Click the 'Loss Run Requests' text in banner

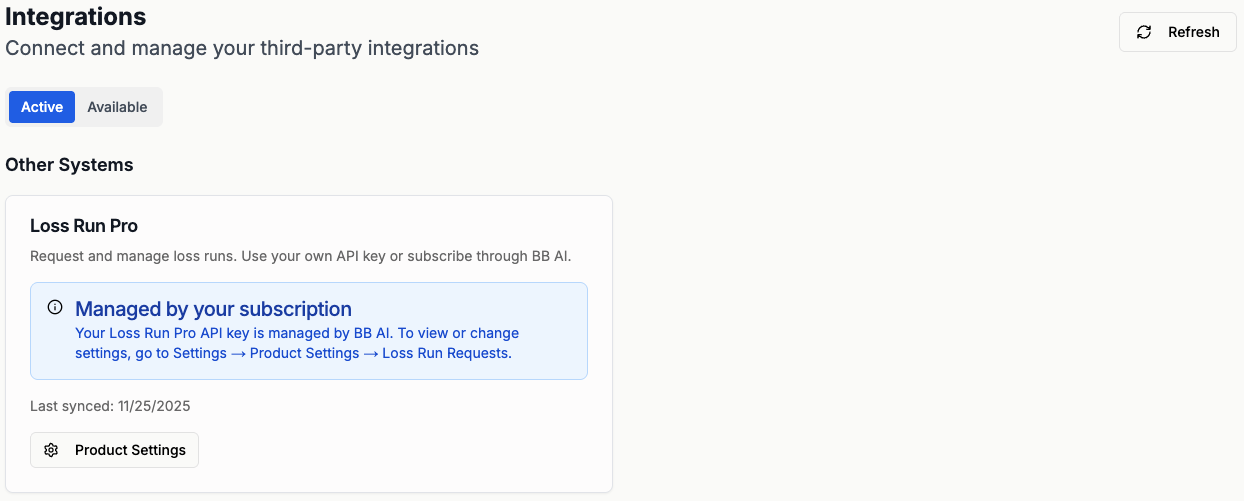tap(446, 353)
